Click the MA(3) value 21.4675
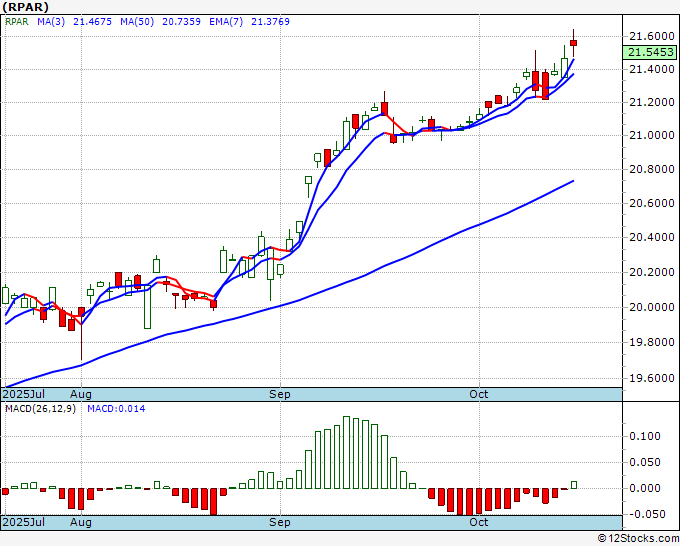 92,22
